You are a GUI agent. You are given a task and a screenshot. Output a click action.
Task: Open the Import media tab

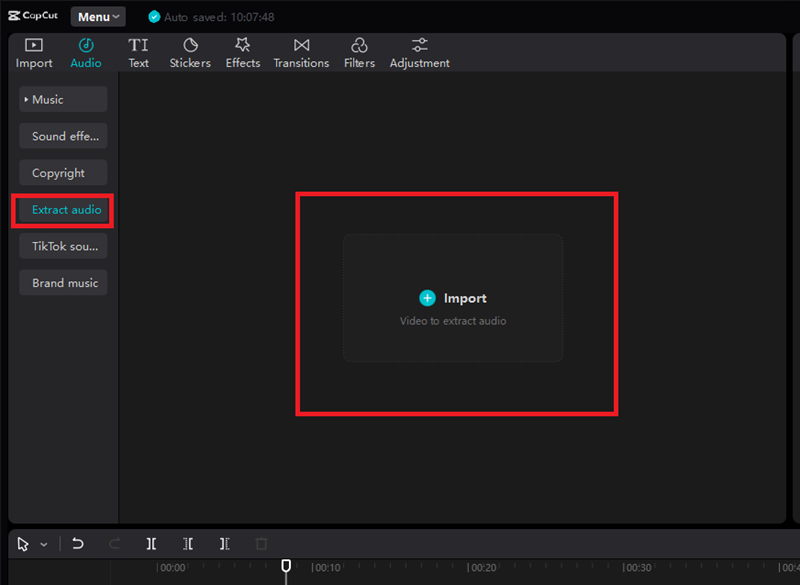point(34,53)
